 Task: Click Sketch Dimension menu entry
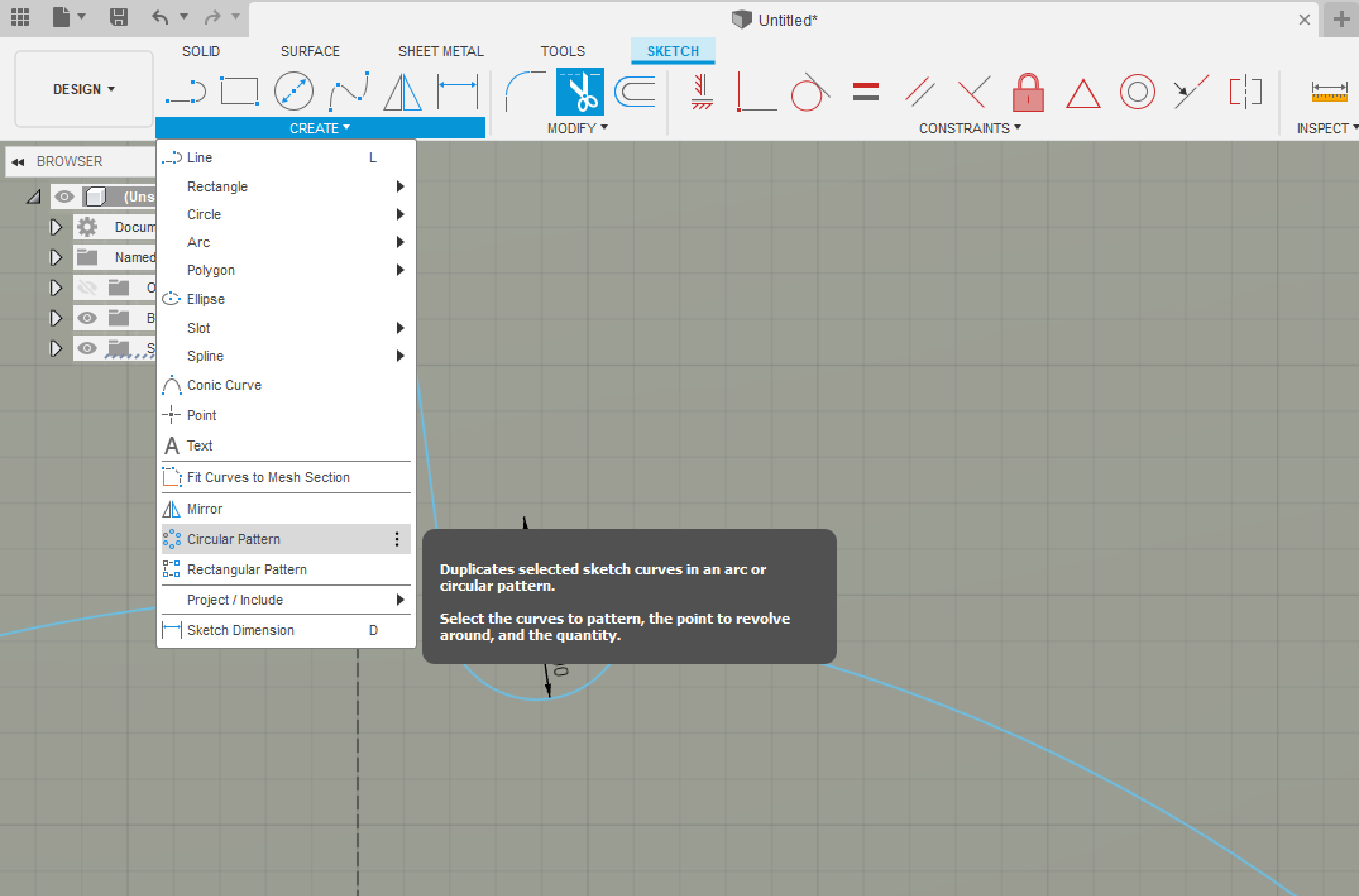point(240,630)
